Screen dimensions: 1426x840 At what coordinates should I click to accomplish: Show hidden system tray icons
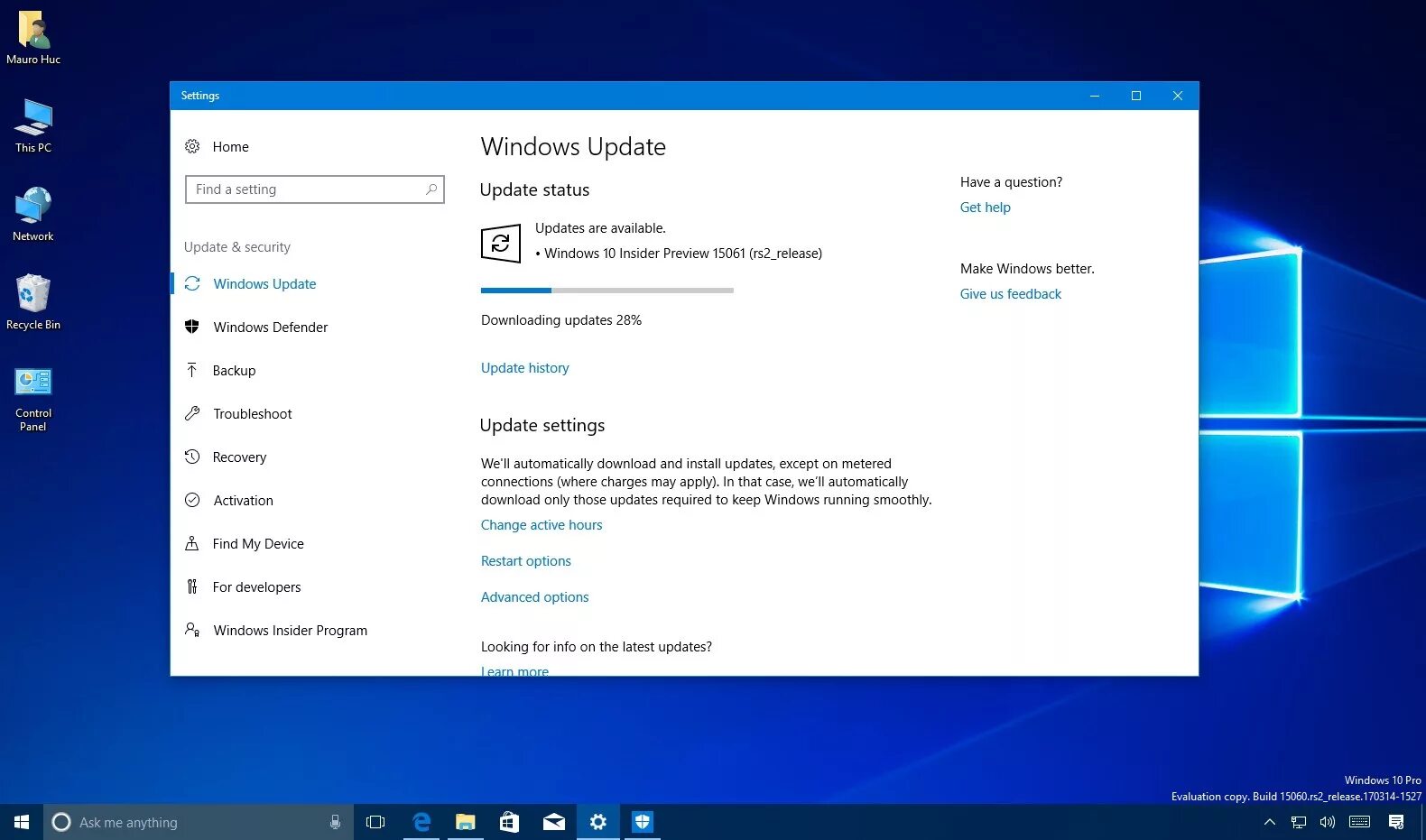click(x=1270, y=822)
